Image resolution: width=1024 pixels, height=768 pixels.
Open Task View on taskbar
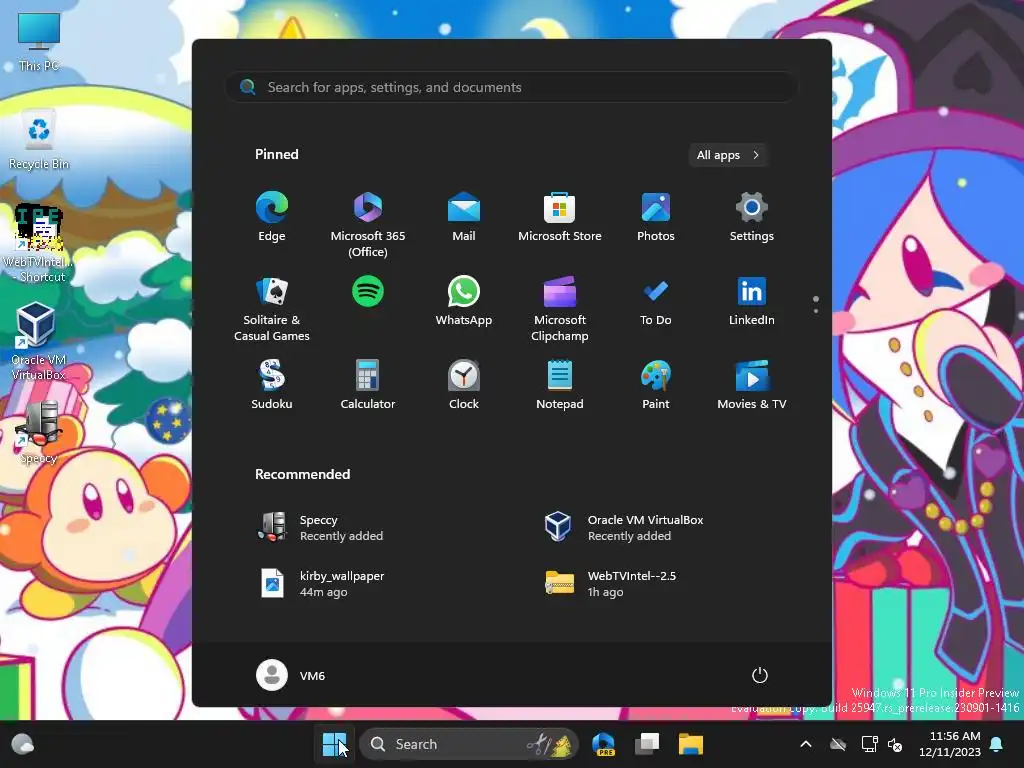(647, 744)
